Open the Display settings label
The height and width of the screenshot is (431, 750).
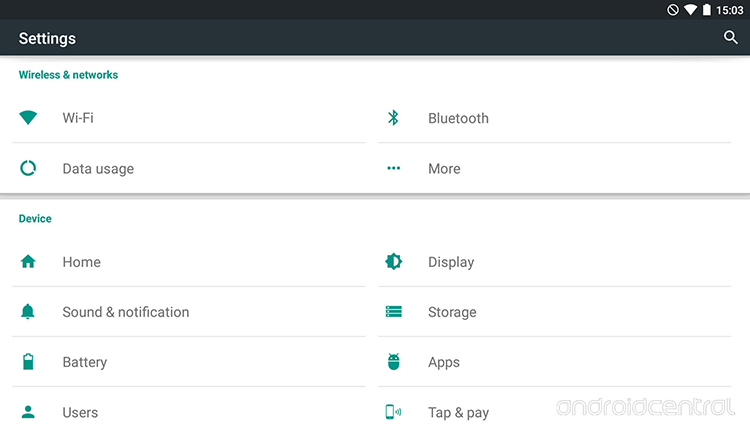[451, 262]
